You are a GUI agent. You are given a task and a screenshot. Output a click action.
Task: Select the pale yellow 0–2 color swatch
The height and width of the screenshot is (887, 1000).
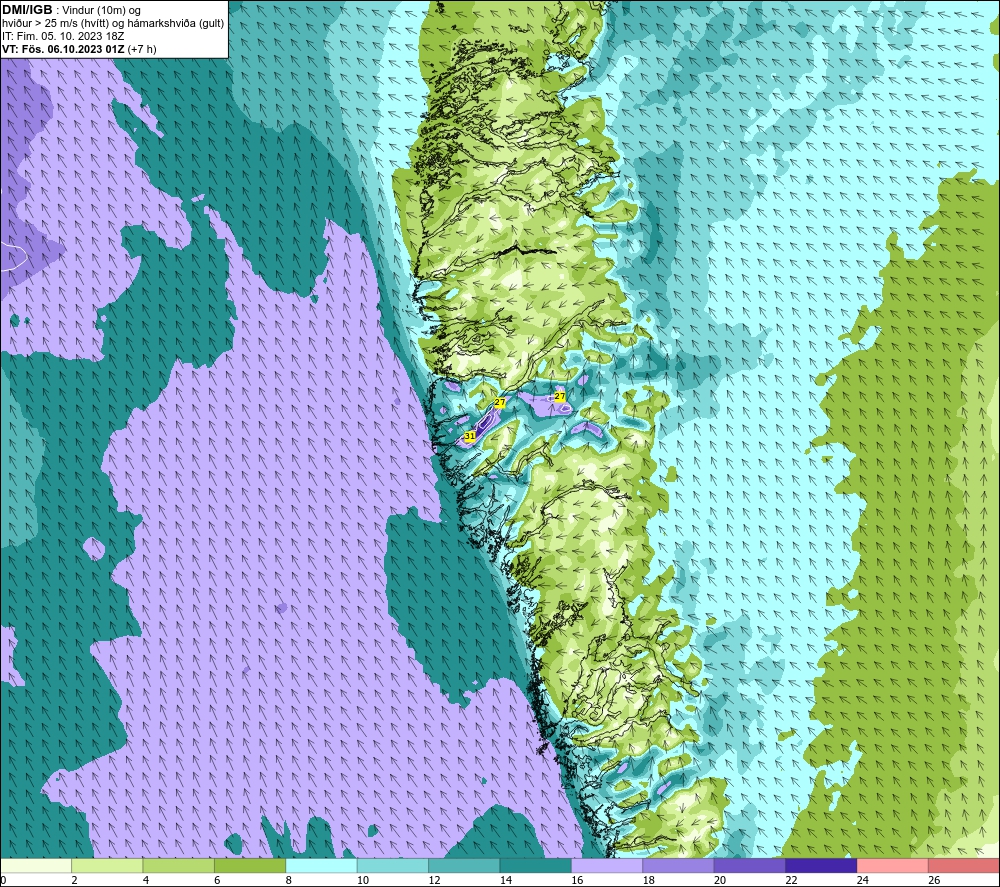pyautogui.click(x=36, y=865)
